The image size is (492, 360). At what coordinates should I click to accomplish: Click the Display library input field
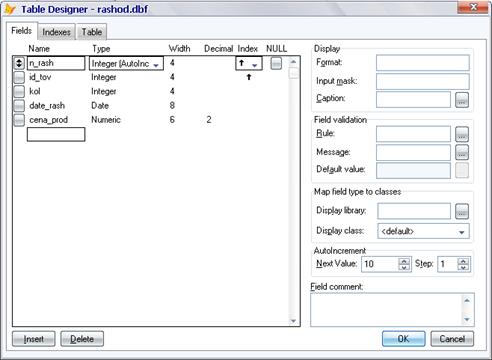pyautogui.click(x=414, y=211)
